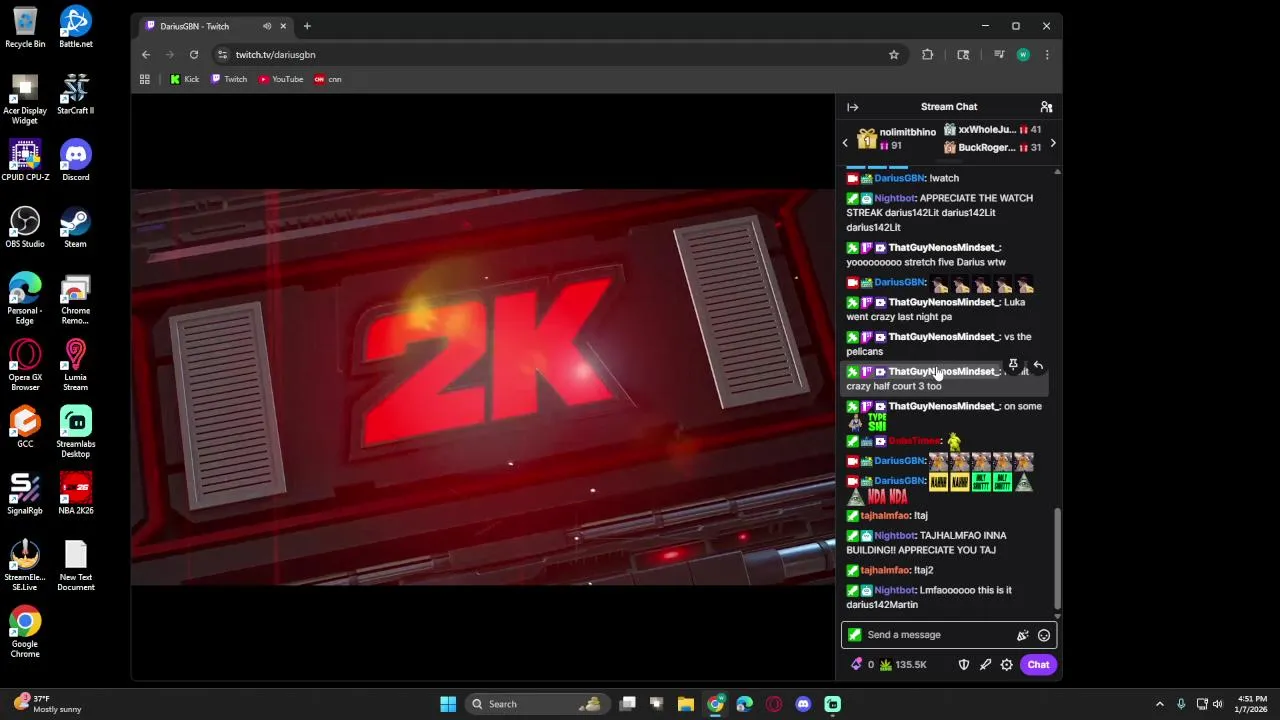Open DariusGBN username on !watch message
Viewport: 1280px width, 720px height.
(x=900, y=178)
